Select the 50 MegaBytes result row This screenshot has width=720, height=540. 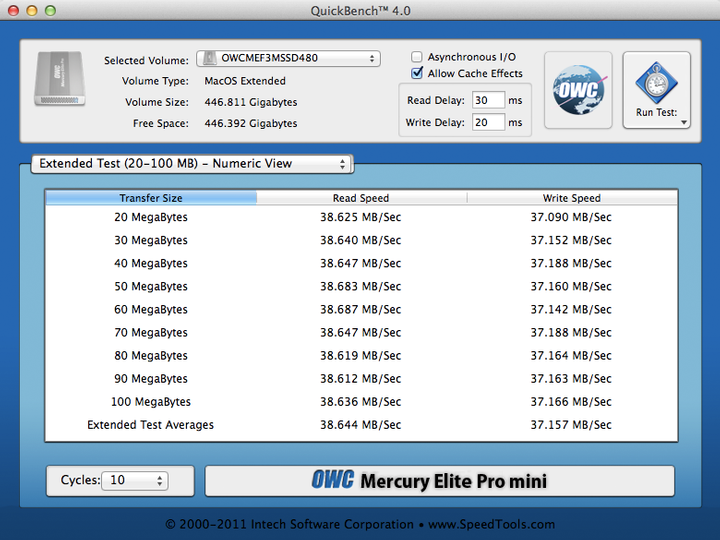point(361,287)
